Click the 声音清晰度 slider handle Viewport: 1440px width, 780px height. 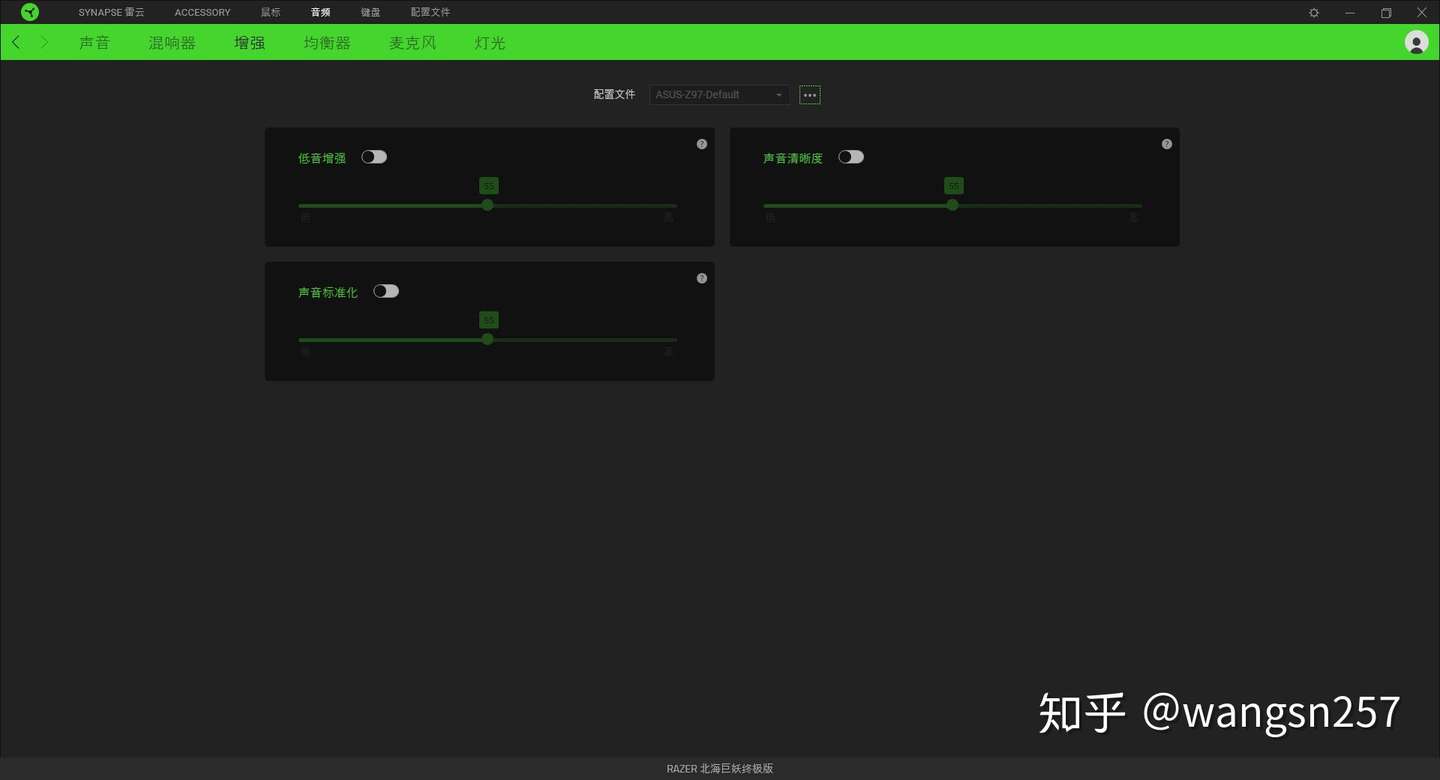click(952, 205)
